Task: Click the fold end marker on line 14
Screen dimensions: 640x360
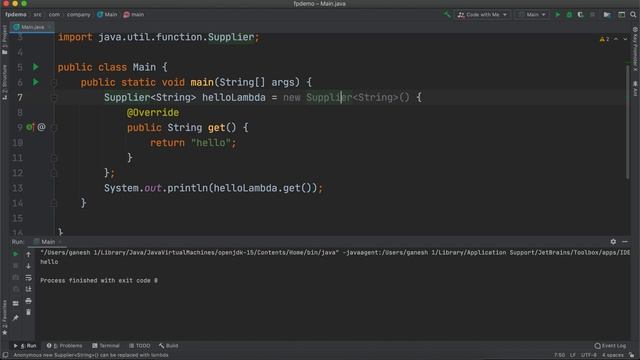Action: click(x=53, y=203)
